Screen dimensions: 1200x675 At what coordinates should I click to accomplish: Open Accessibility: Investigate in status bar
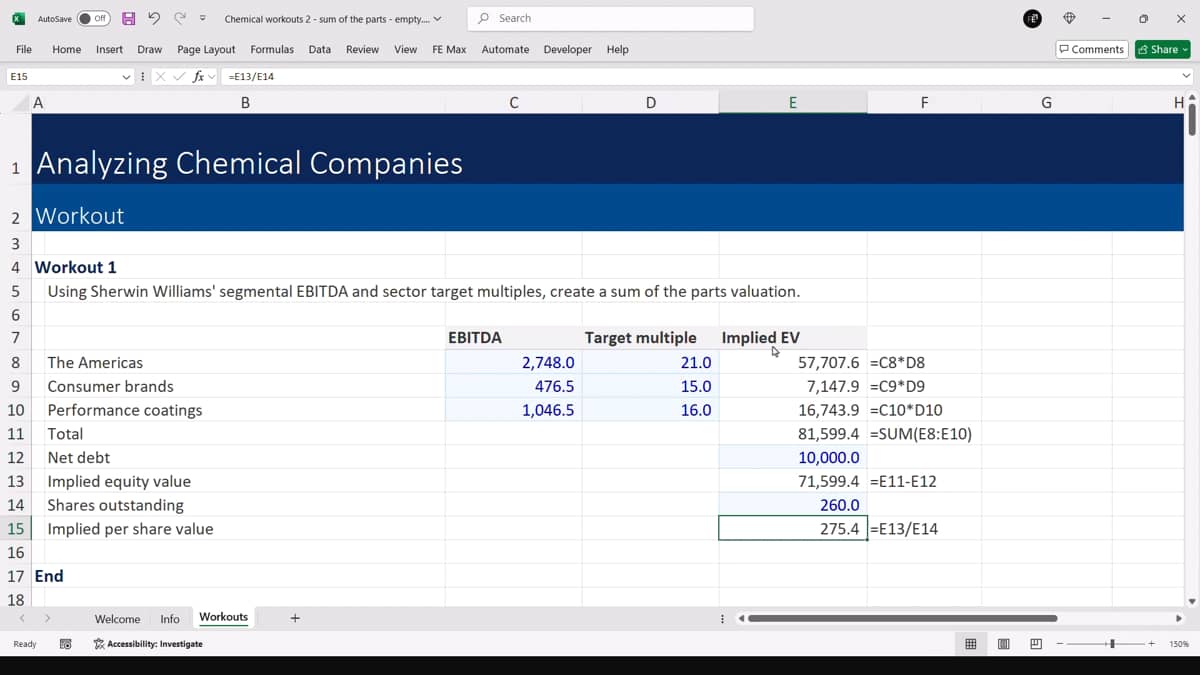[147, 644]
